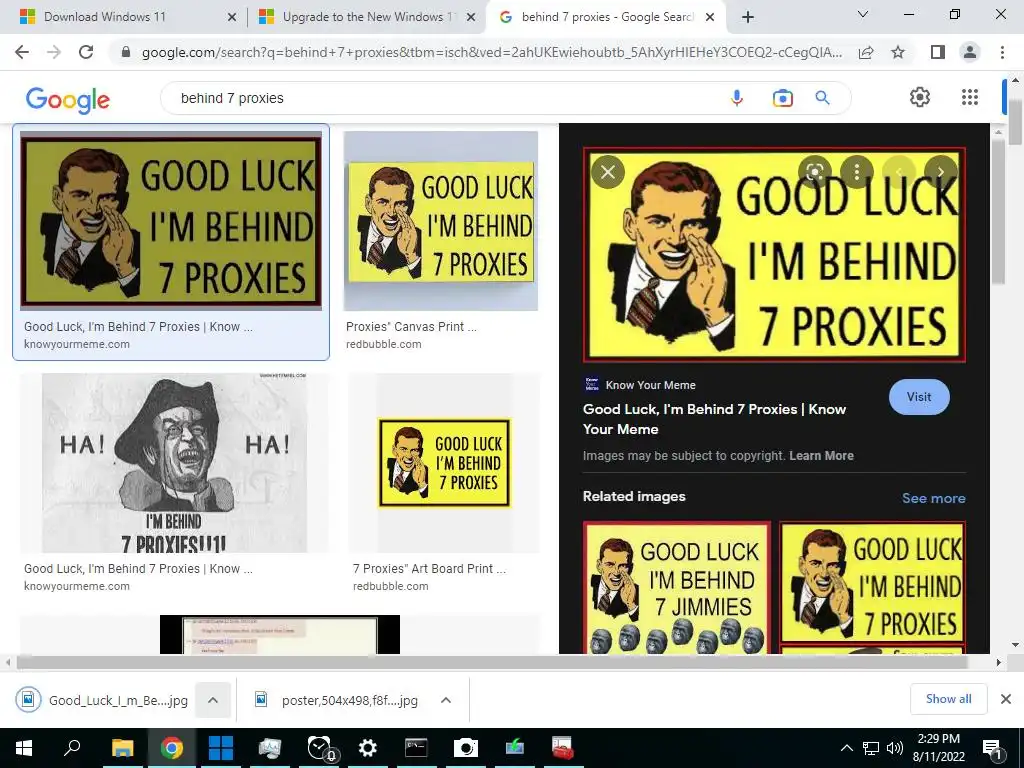Viewport: 1024px width, 768px height.
Task: View site information via the lock icon
Action: point(126,52)
